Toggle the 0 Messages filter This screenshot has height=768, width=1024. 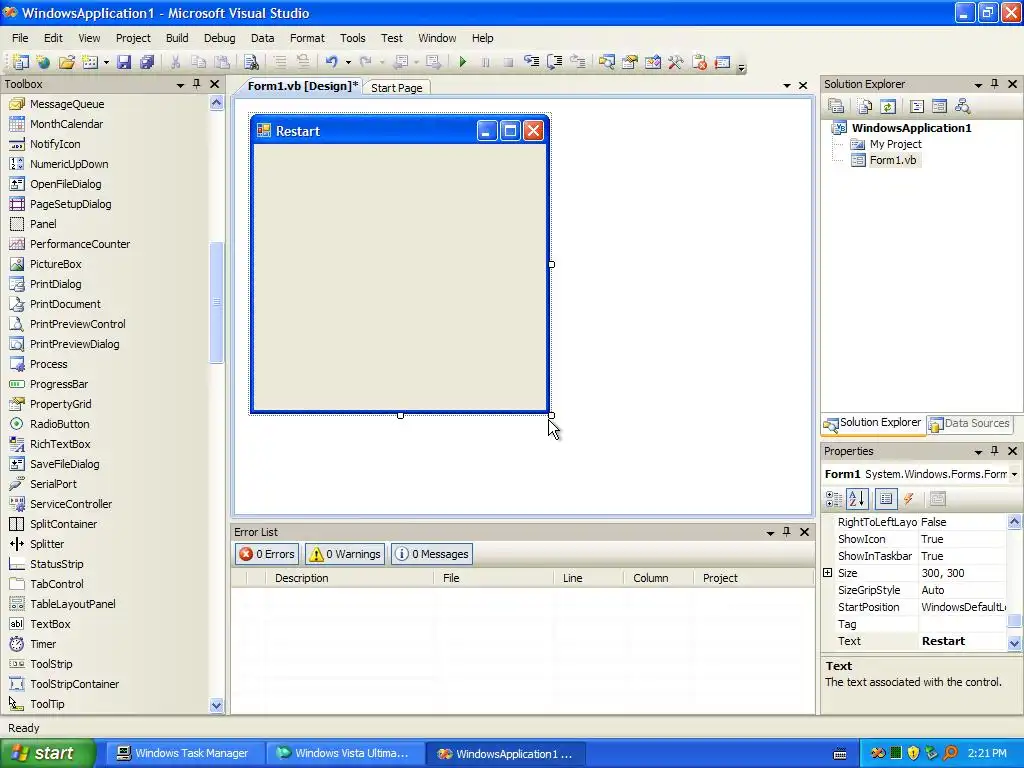click(x=432, y=554)
